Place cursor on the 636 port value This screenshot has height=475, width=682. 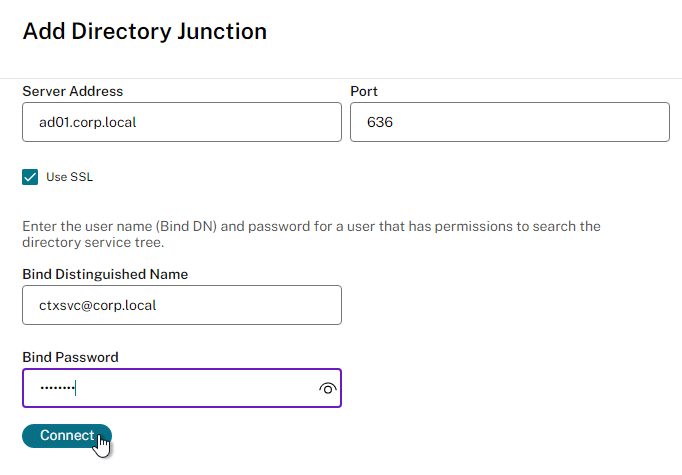tap(380, 122)
